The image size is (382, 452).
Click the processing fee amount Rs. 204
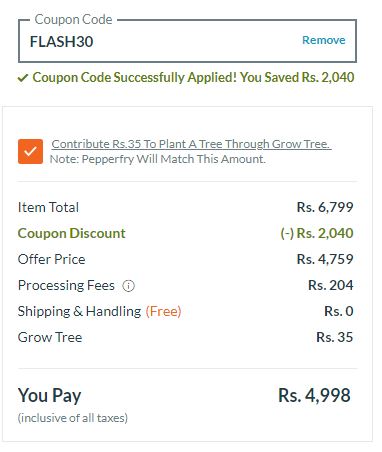[x=331, y=285]
